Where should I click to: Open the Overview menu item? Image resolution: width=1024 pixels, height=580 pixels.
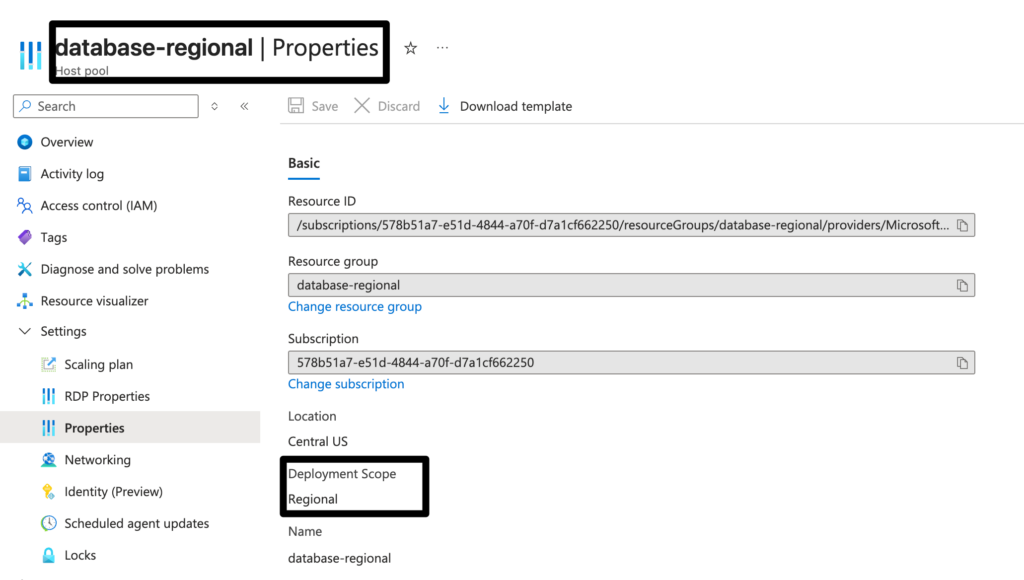[66, 142]
